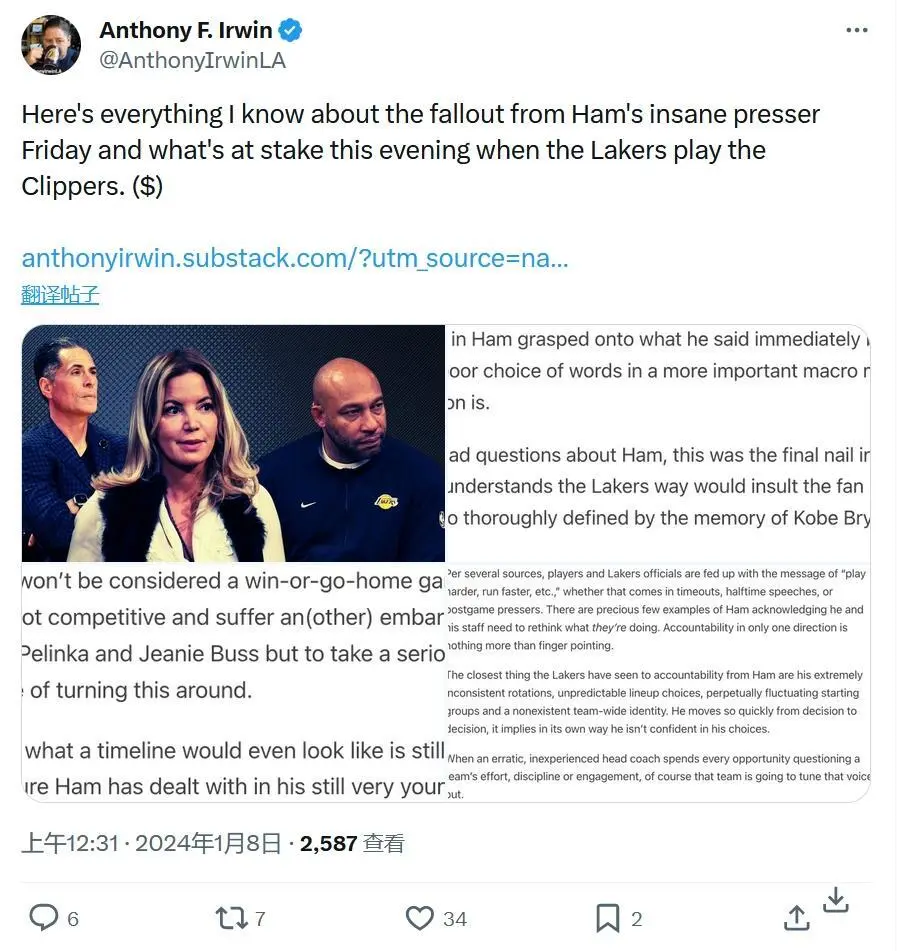The height and width of the screenshot is (951, 900).
Task: Open the reply comment icon
Action: pos(44,918)
